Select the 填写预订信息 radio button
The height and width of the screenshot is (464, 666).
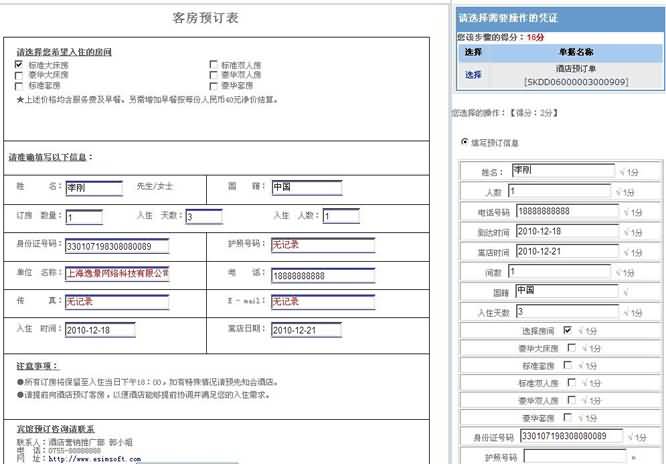point(465,142)
